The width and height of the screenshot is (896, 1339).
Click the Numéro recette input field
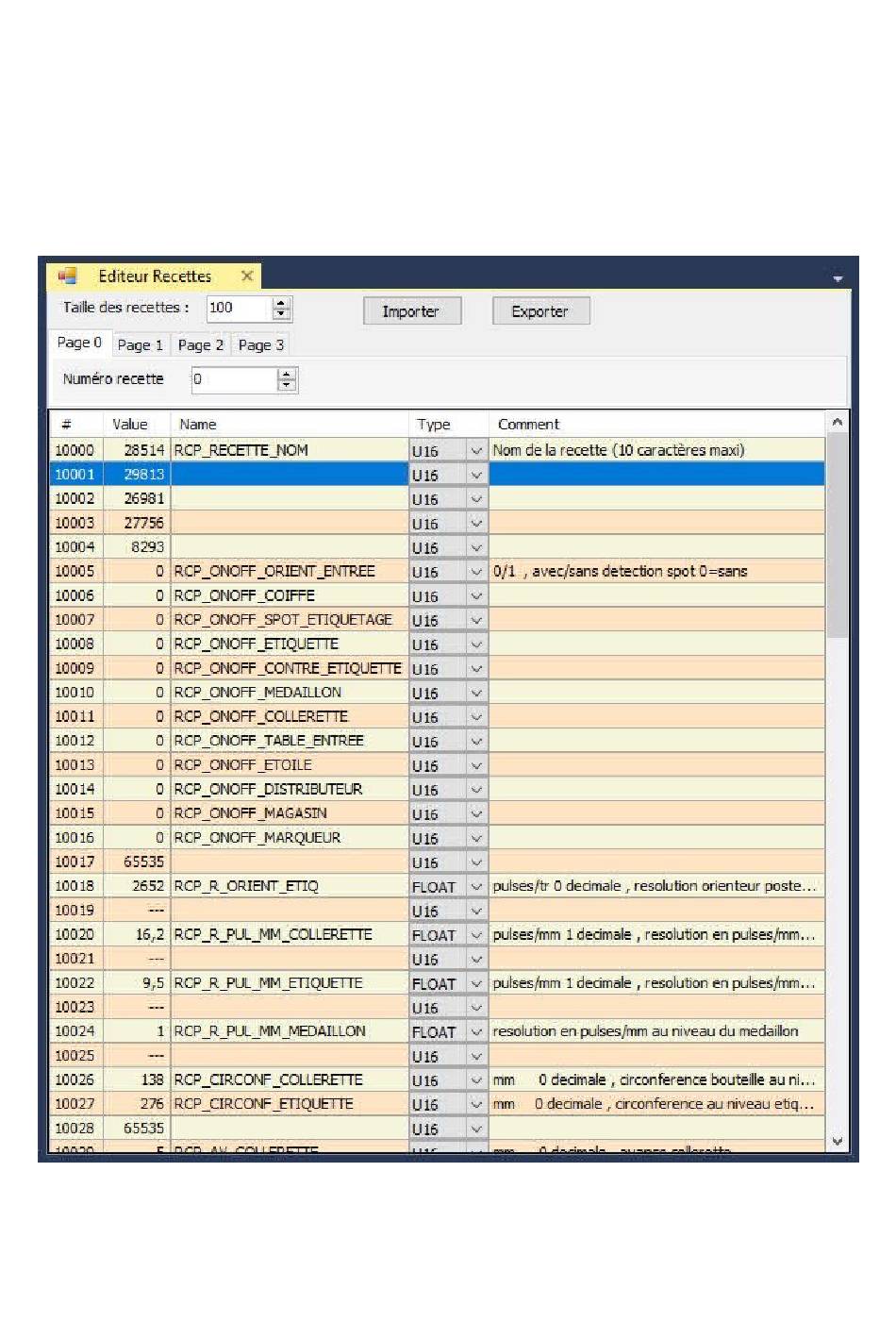tap(234, 379)
